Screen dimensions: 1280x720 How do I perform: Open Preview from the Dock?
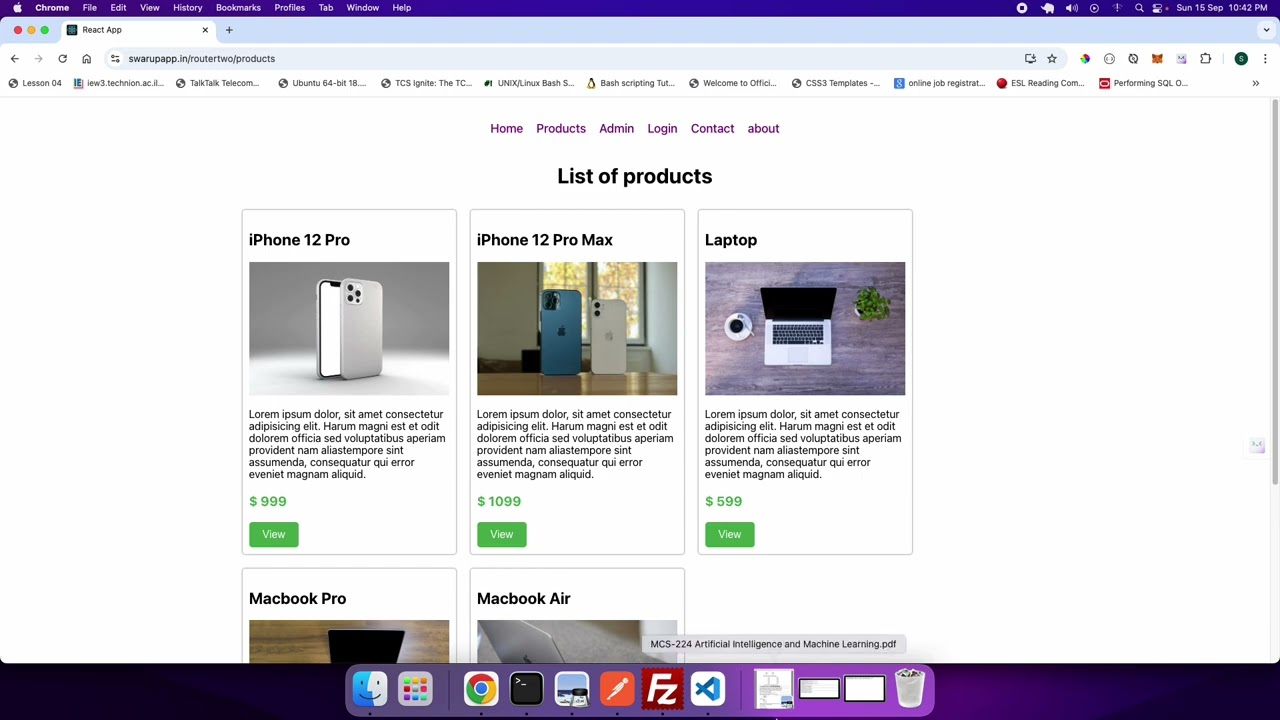(x=572, y=689)
